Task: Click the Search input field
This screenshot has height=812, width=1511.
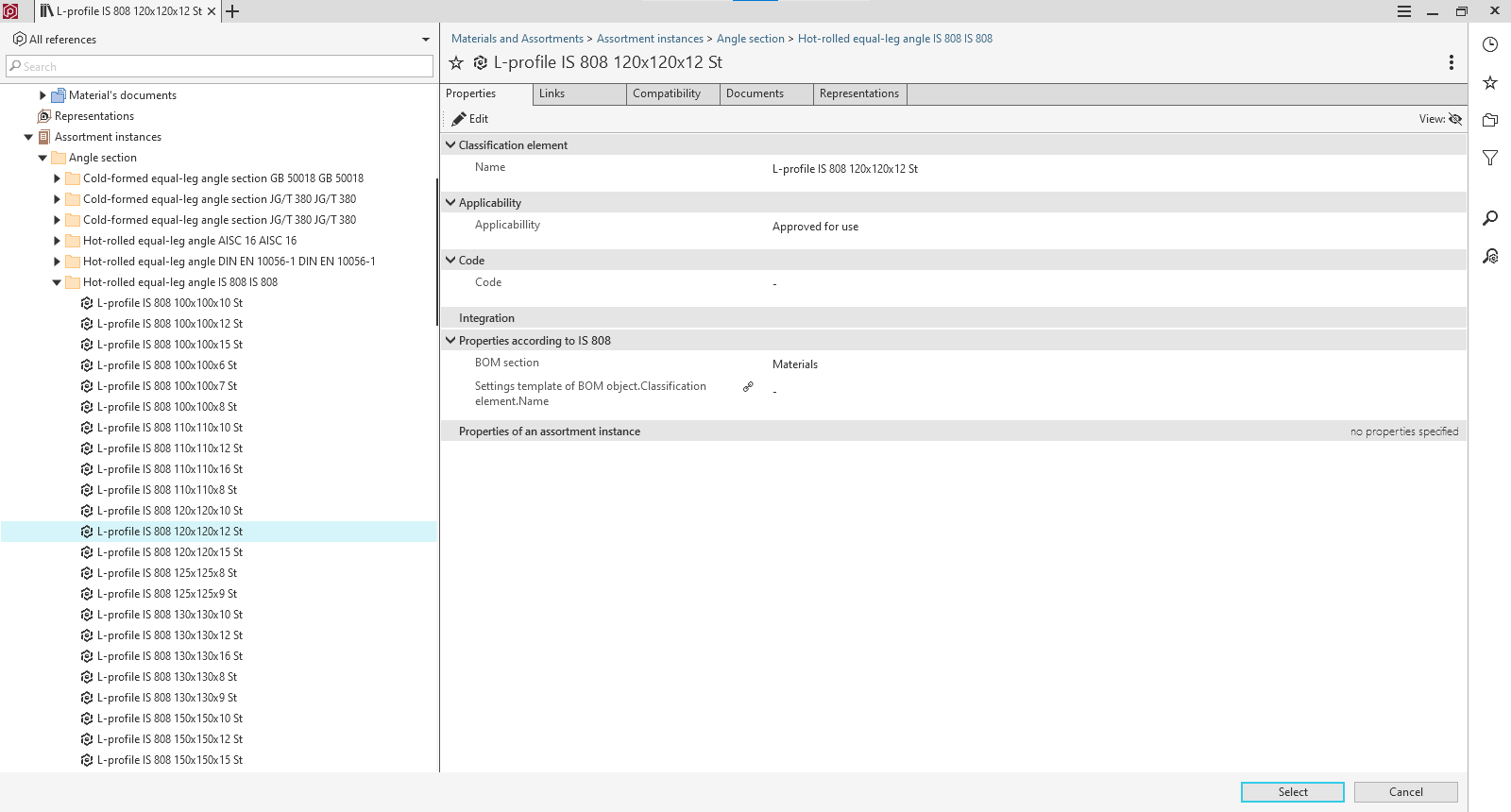Action: pos(219,67)
